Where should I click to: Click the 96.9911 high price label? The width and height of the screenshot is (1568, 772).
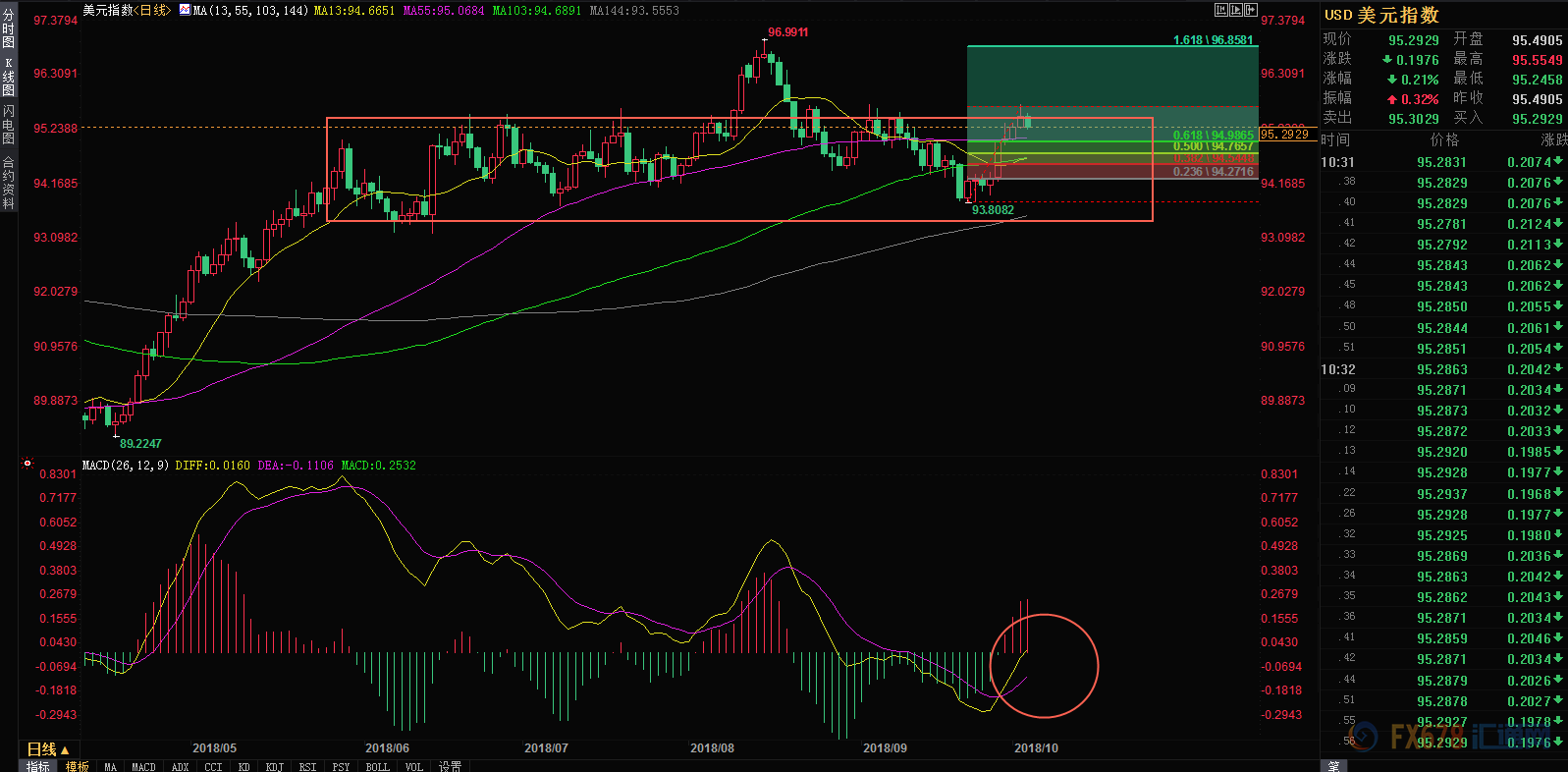tap(788, 32)
